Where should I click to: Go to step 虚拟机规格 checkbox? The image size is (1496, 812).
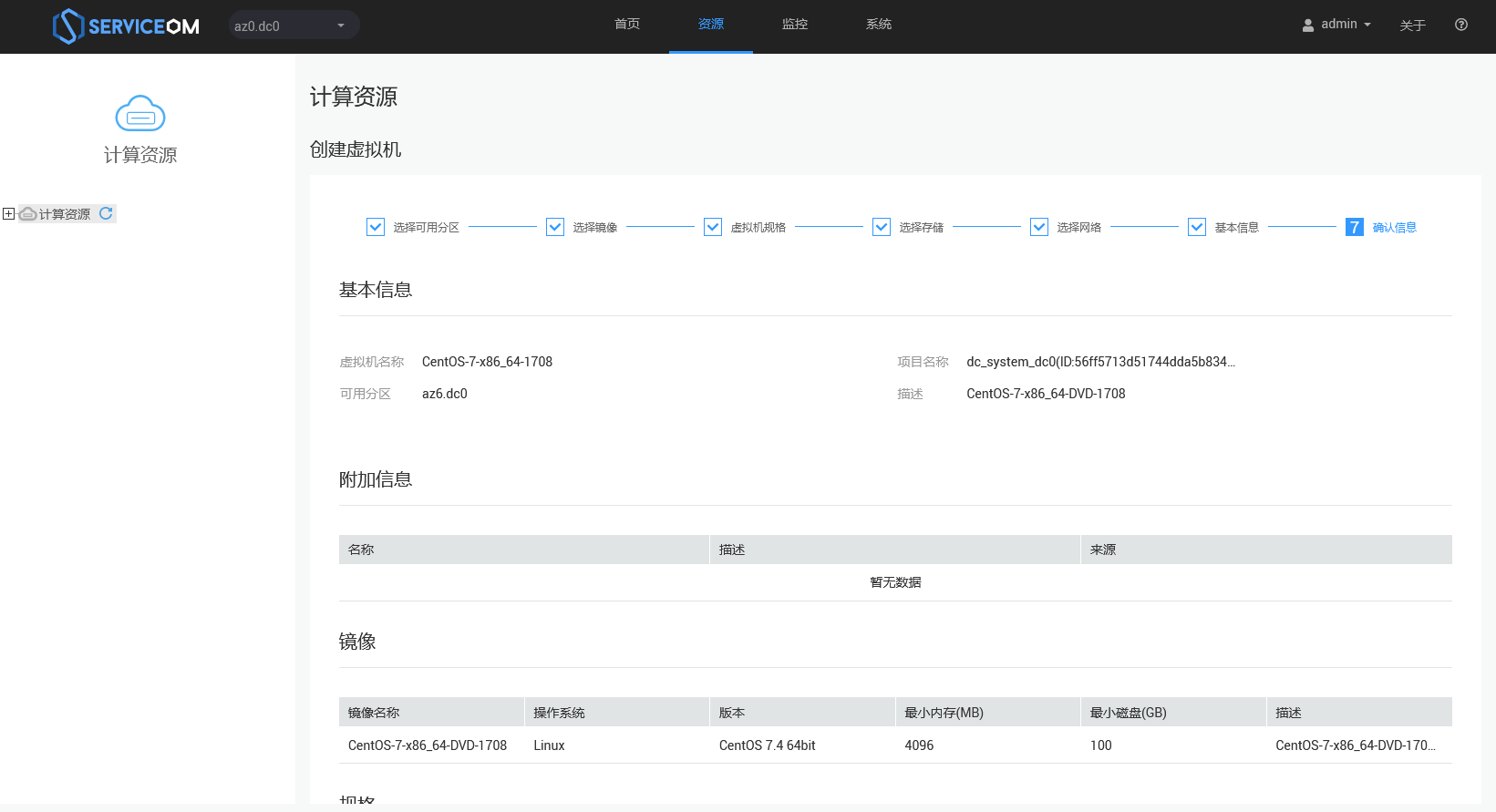(713, 227)
